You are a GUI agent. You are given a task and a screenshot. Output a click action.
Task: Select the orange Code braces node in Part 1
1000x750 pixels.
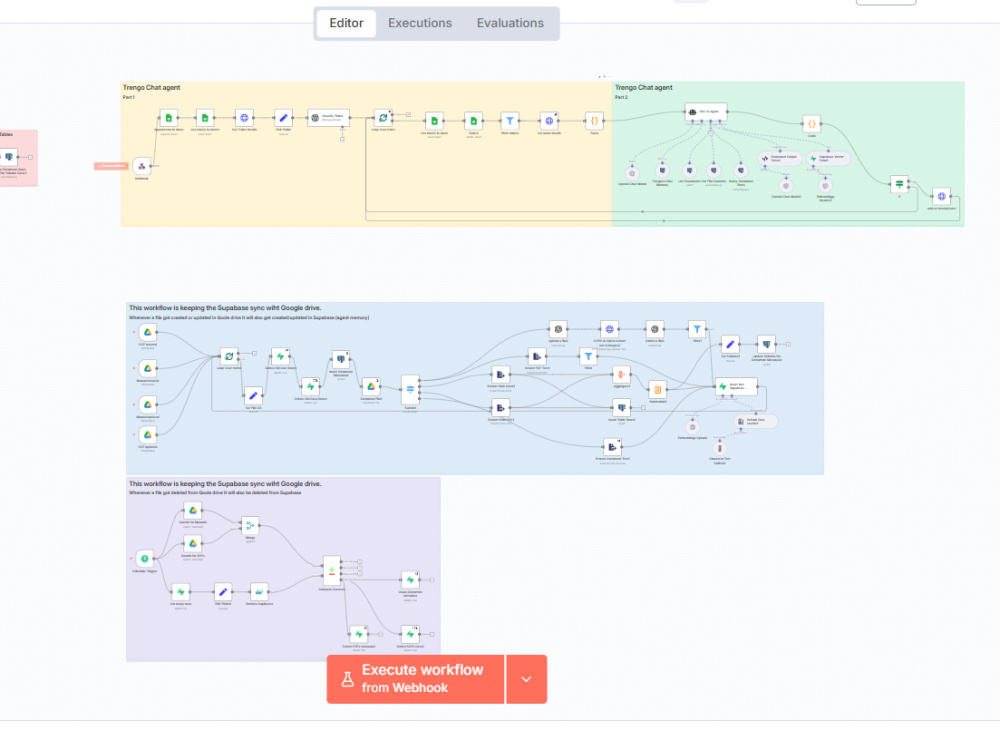click(x=594, y=121)
